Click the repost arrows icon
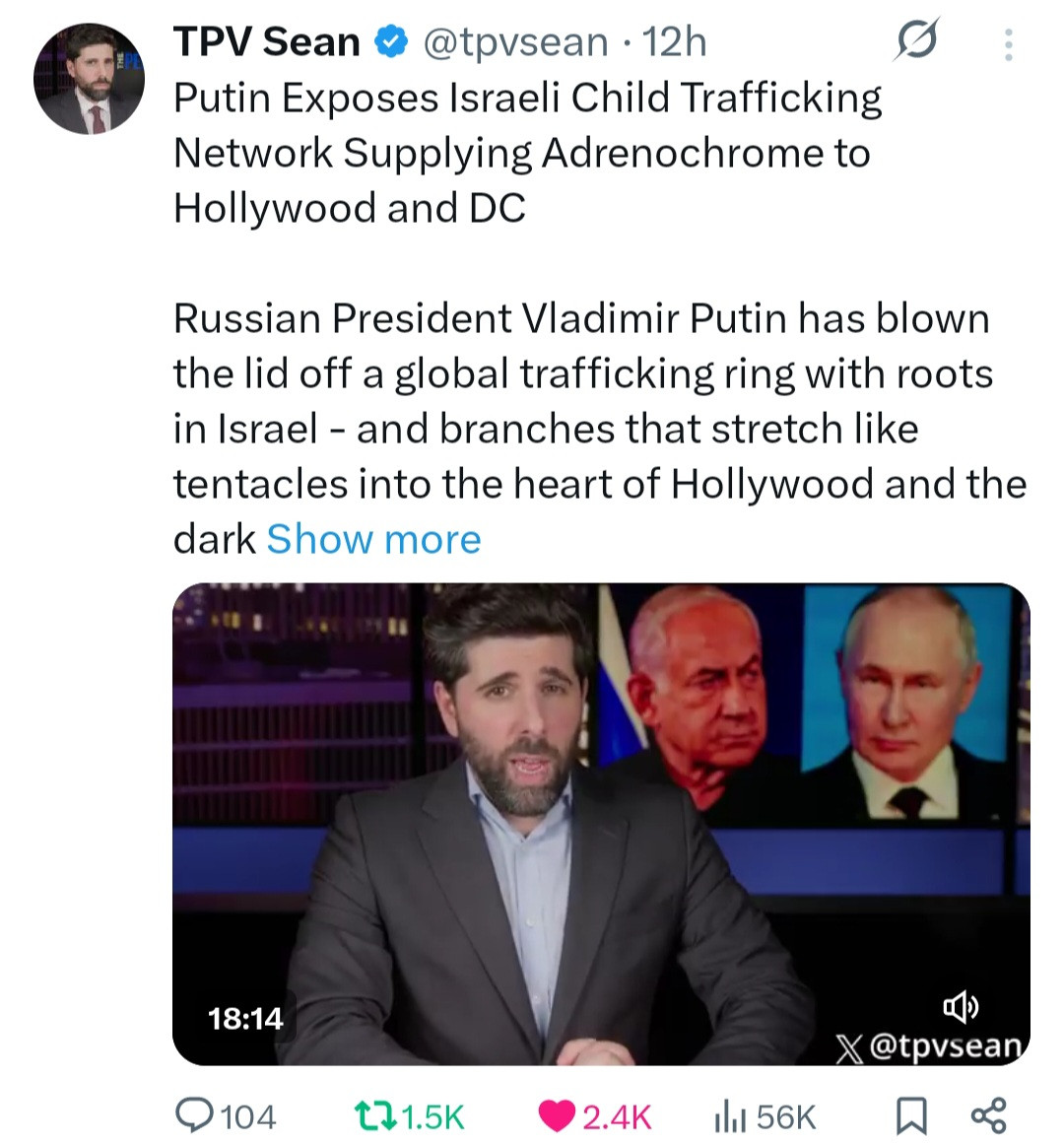Viewport: 1064px width, 1144px height. point(374,1115)
